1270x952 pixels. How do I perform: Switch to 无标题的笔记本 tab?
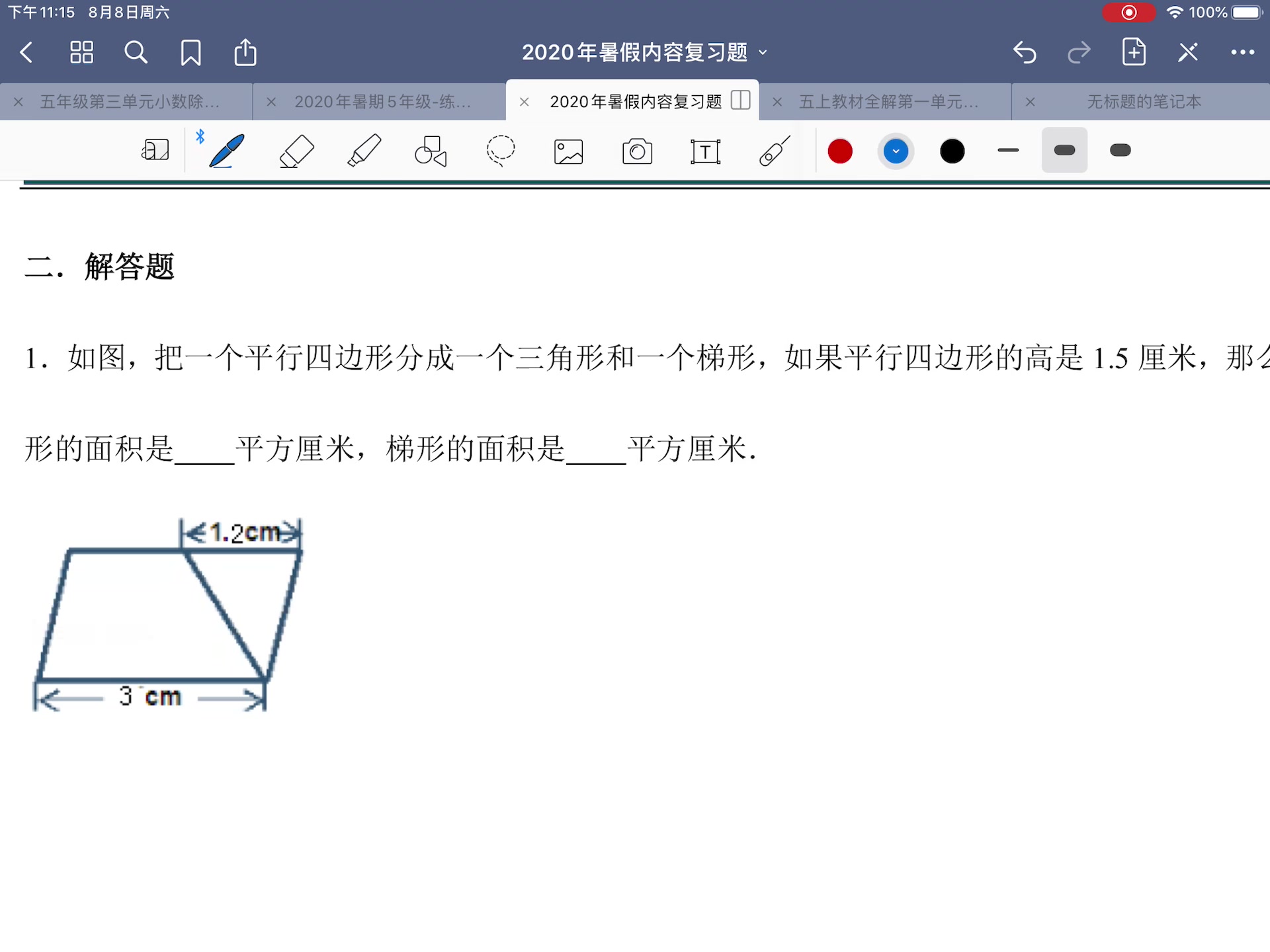[x=1144, y=102]
